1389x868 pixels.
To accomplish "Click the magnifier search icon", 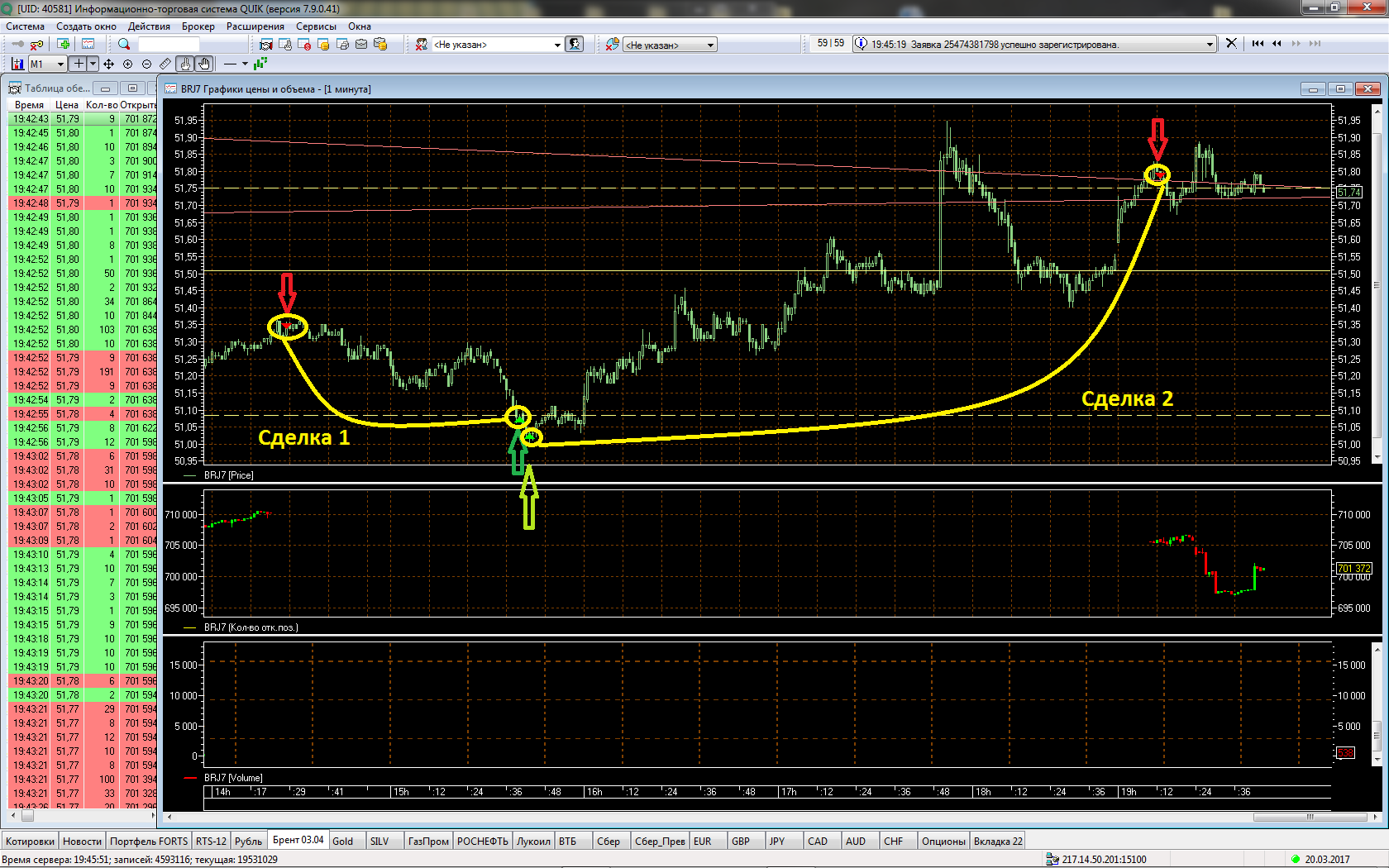I will [124, 44].
